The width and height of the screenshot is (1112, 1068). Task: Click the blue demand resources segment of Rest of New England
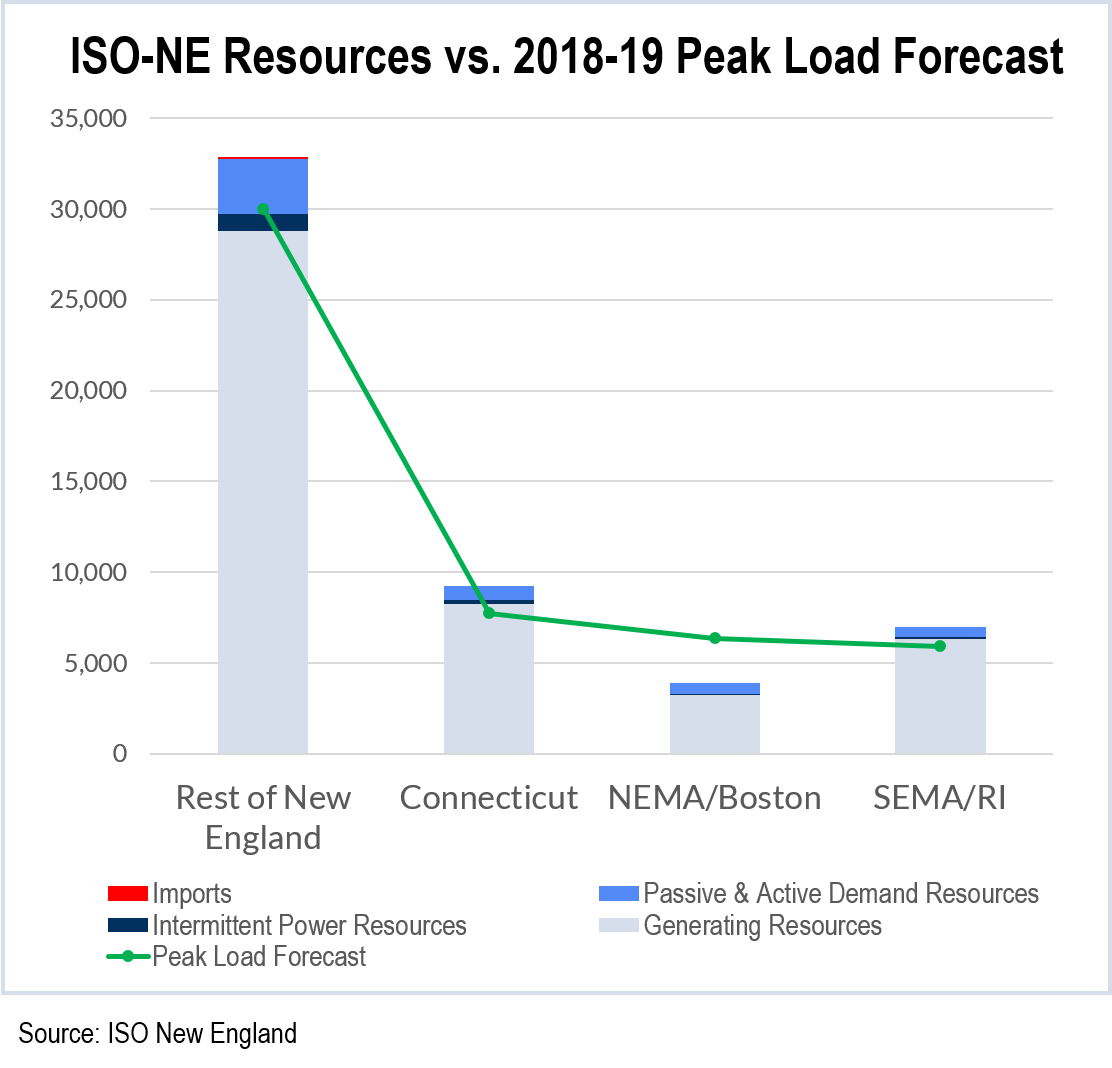(x=263, y=186)
